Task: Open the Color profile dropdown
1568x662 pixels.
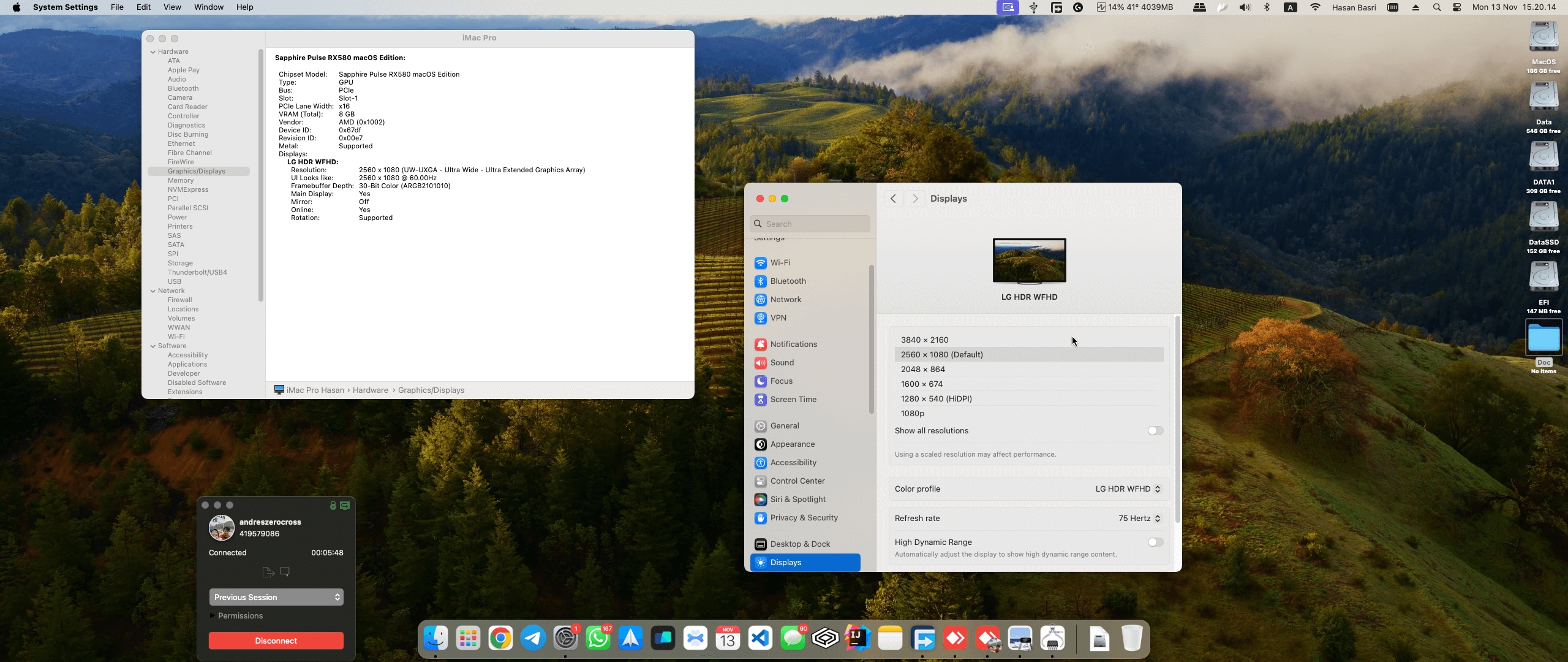Action: pyautogui.click(x=1128, y=489)
